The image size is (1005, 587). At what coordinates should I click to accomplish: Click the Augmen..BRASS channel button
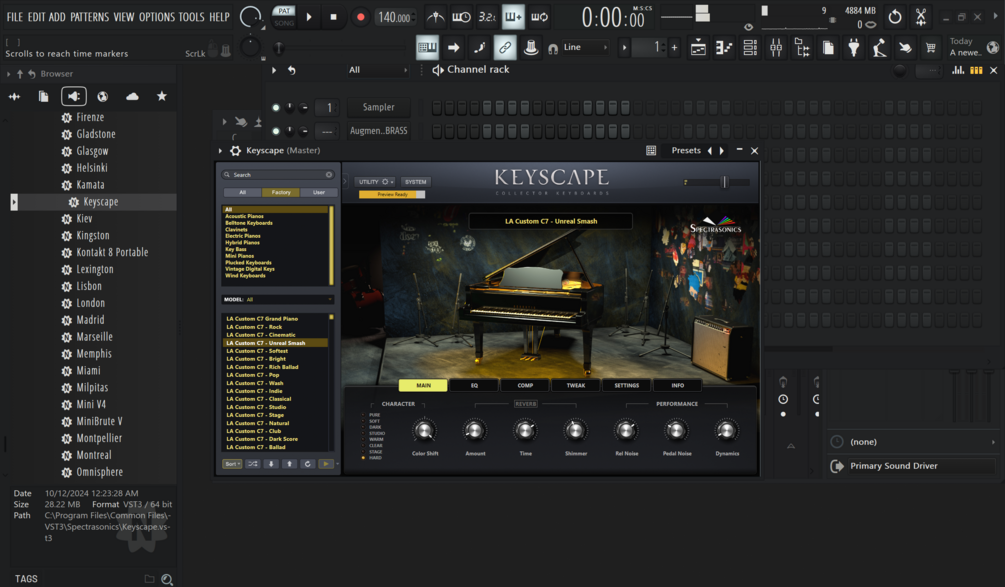pyautogui.click(x=379, y=131)
